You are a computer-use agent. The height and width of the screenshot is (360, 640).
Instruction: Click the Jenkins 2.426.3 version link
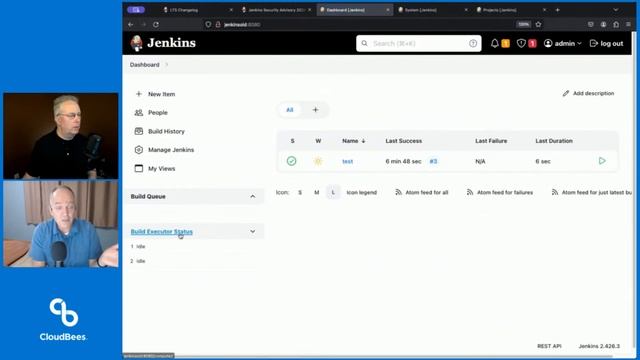click(x=599, y=346)
